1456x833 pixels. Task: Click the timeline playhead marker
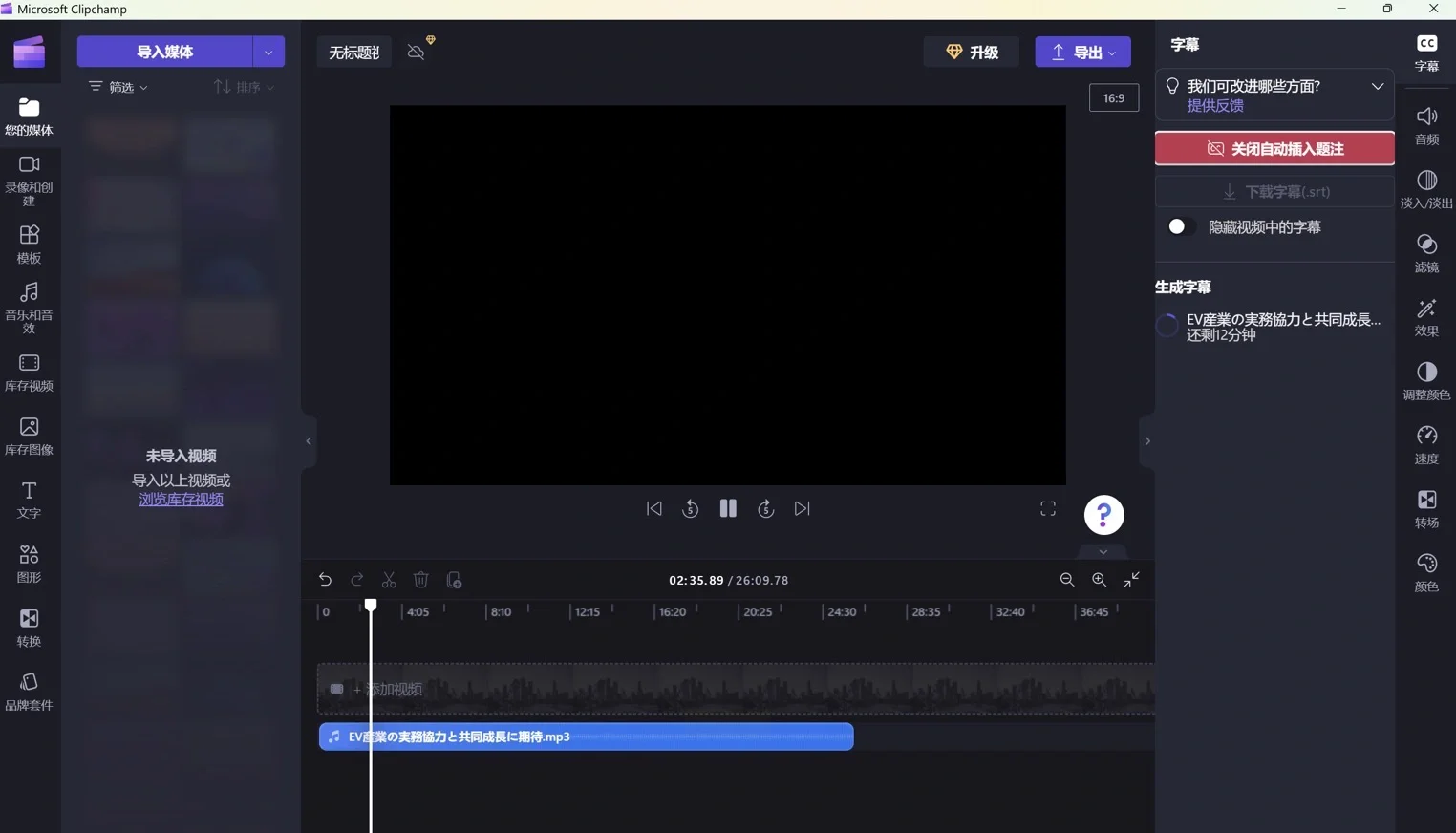(x=371, y=606)
